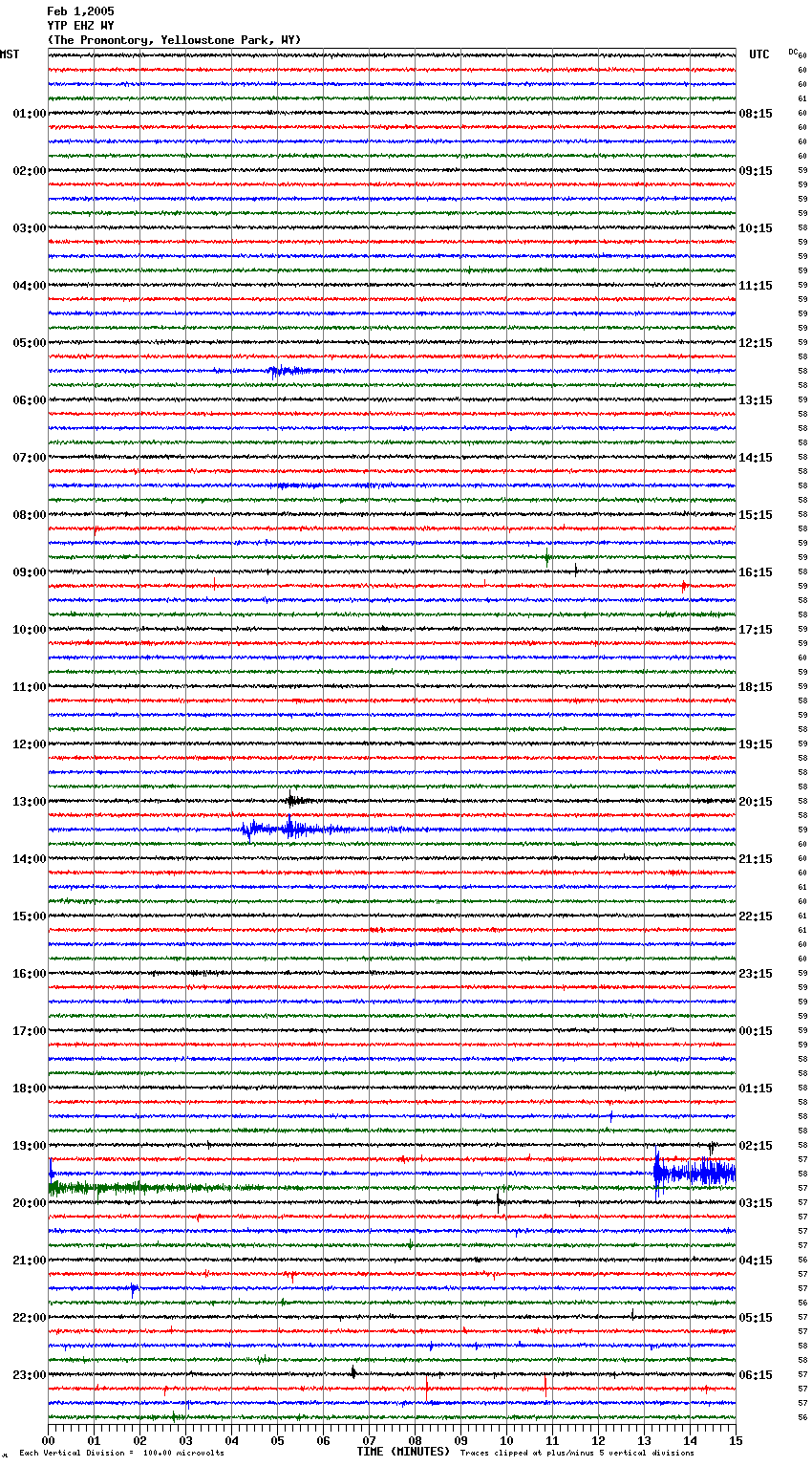Select the 02:00 MST time label

coord(30,171)
